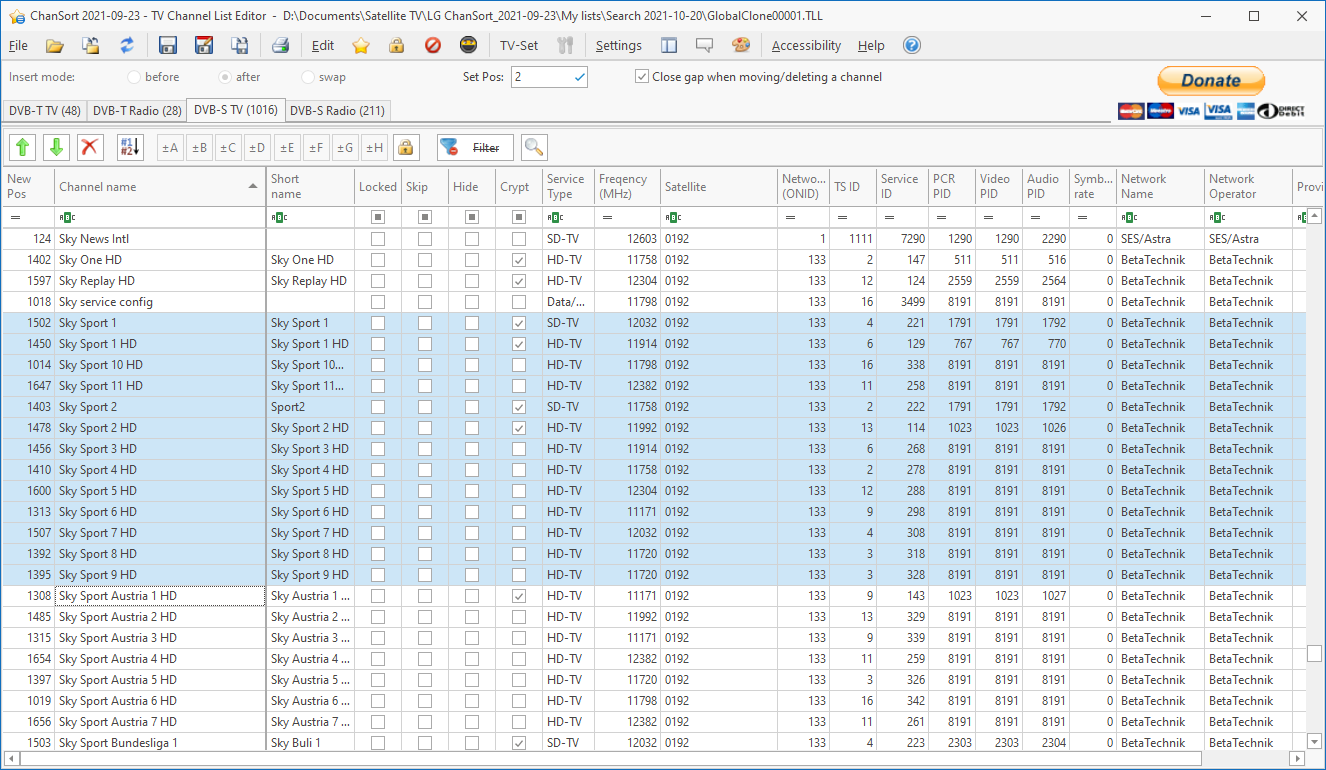Open the blue question mark help icon

[911, 45]
